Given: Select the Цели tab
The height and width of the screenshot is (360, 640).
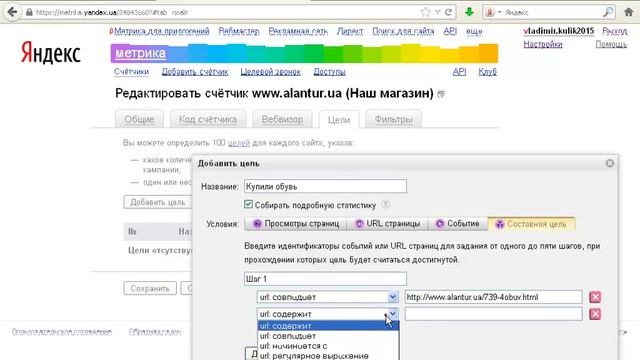Looking at the screenshot, I should tap(339, 120).
